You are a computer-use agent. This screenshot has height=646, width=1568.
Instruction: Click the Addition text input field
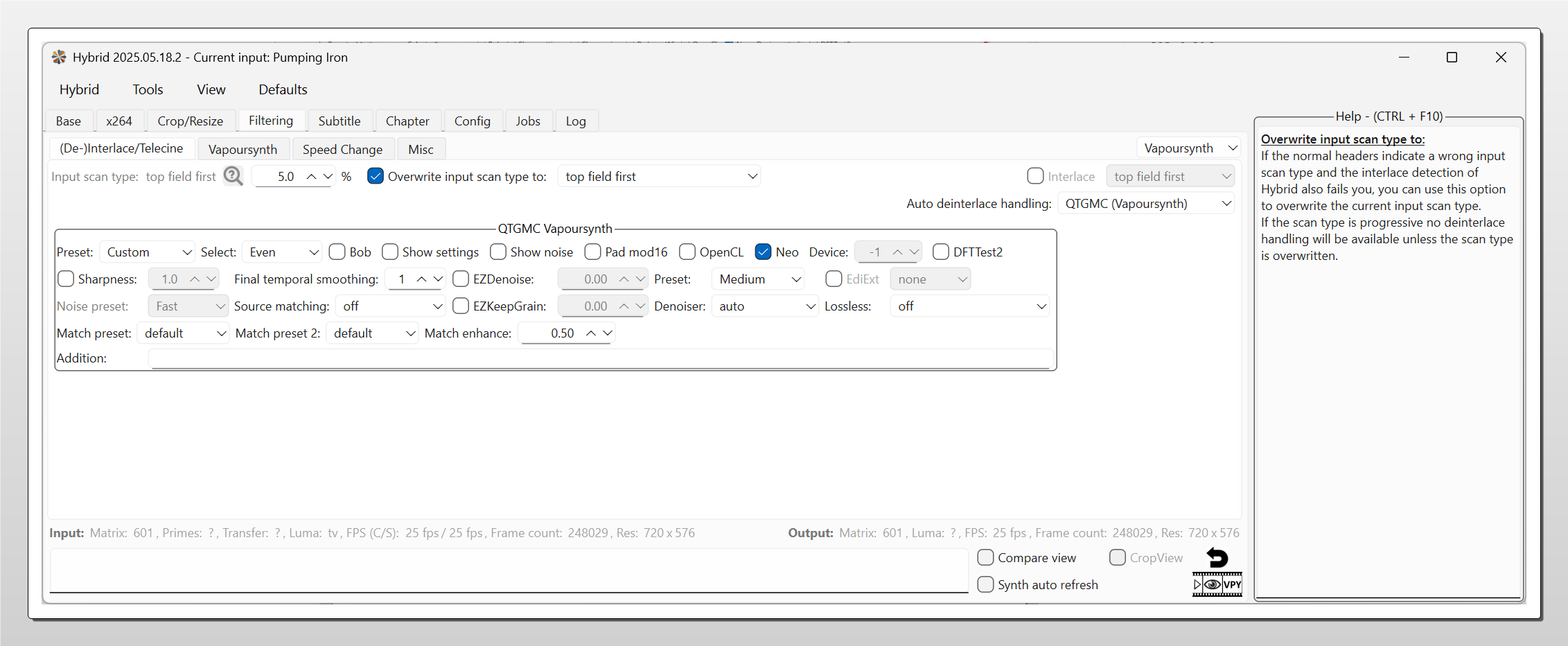pos(600,358)
